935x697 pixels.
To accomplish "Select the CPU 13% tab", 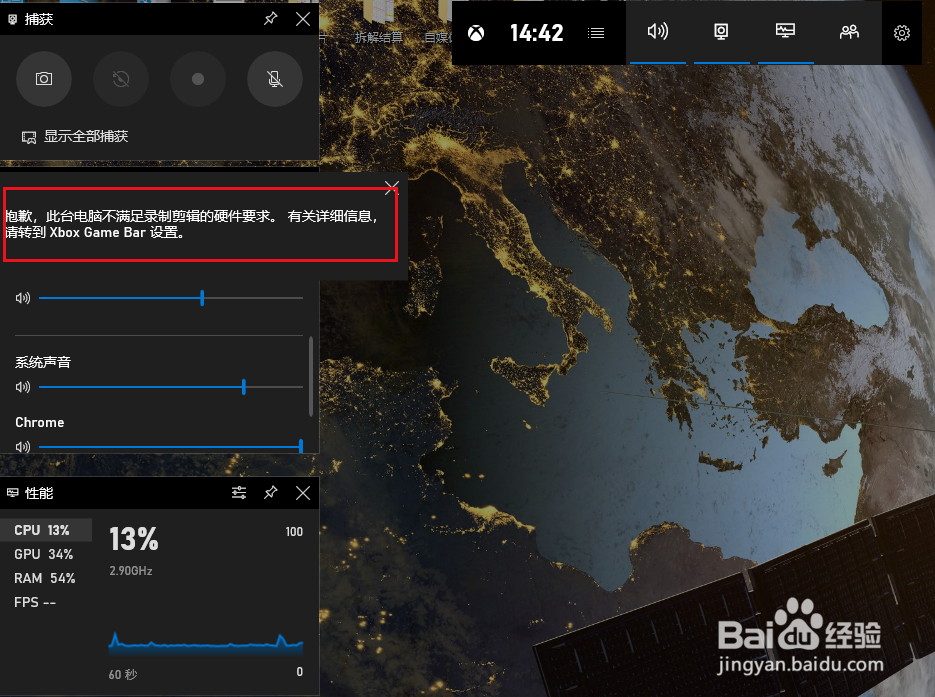I will 46,530.
